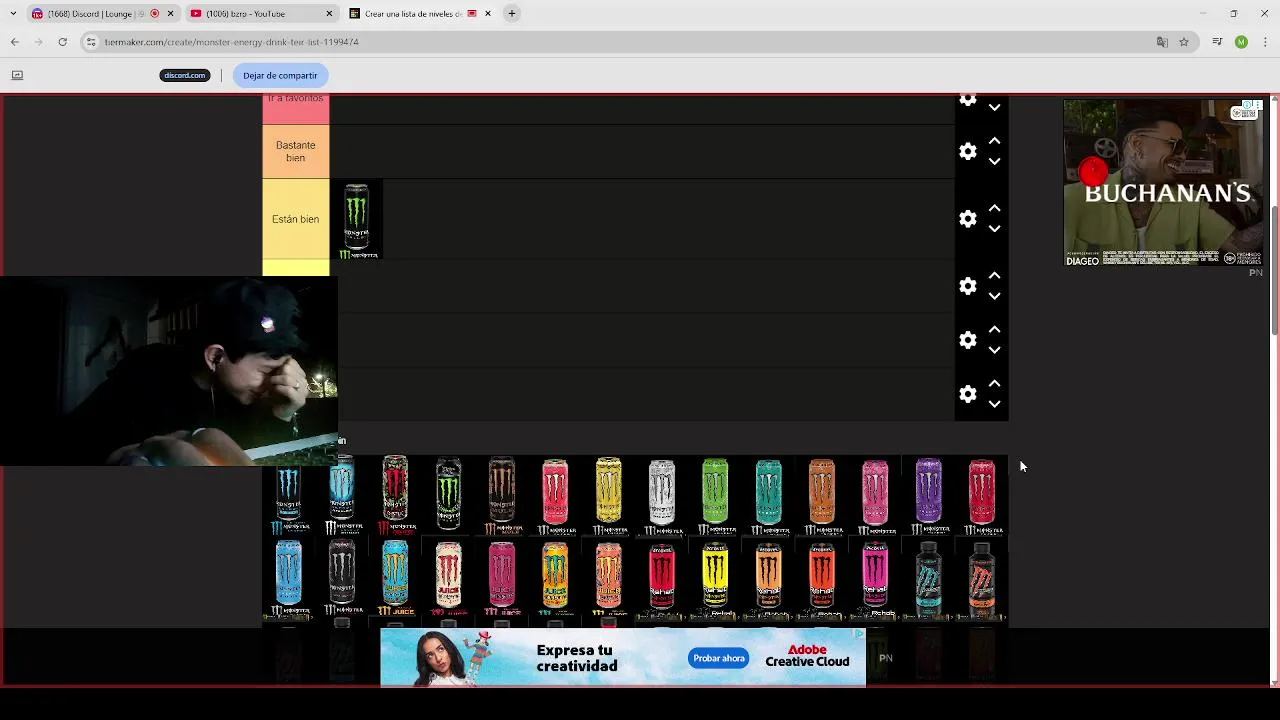View site information icon in address bar

tap(91, 42)
